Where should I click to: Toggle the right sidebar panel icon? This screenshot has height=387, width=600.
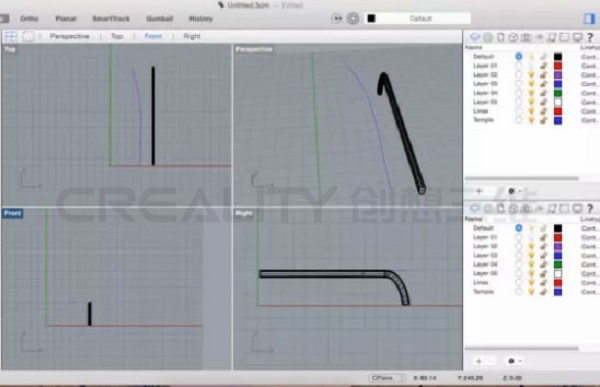coord(589,18)
